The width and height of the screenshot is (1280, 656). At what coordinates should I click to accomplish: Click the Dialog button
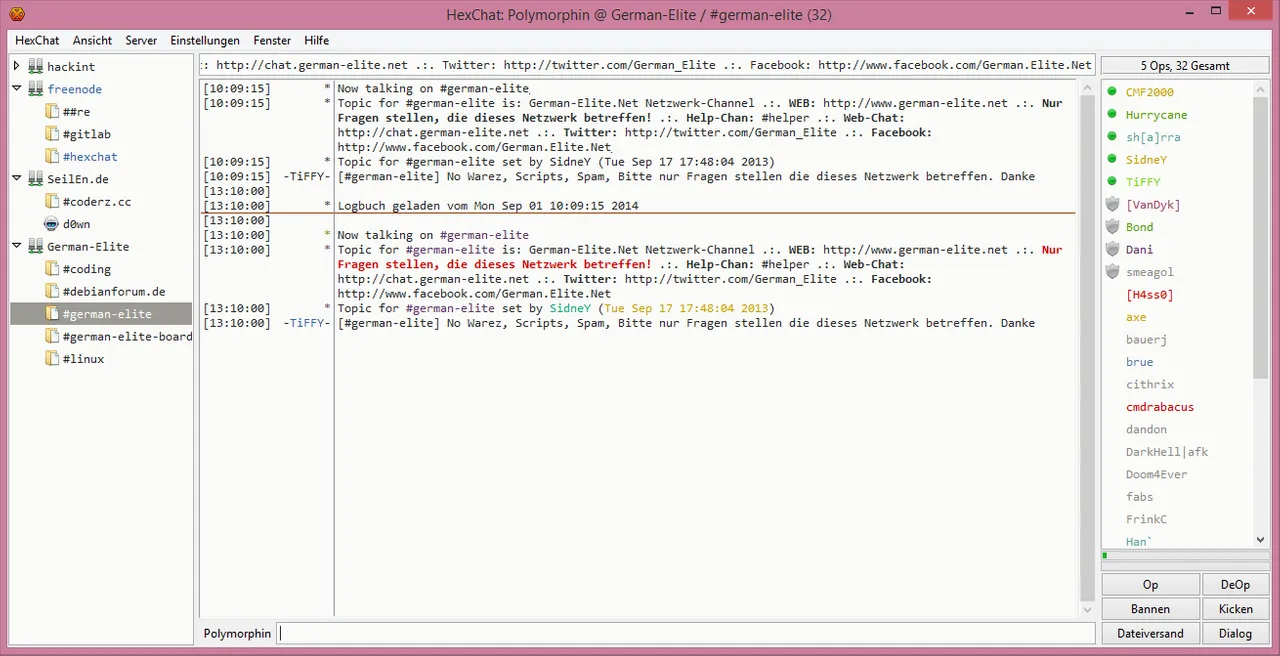tap(1236, 633)
